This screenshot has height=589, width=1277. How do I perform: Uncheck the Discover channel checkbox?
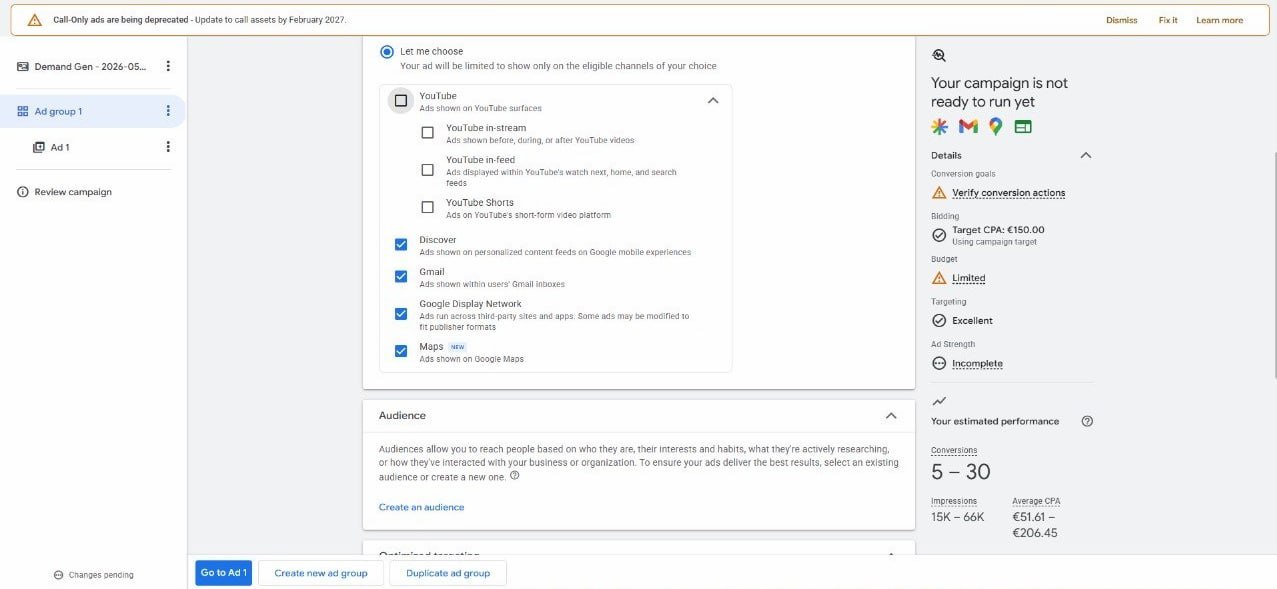[401, 244]
